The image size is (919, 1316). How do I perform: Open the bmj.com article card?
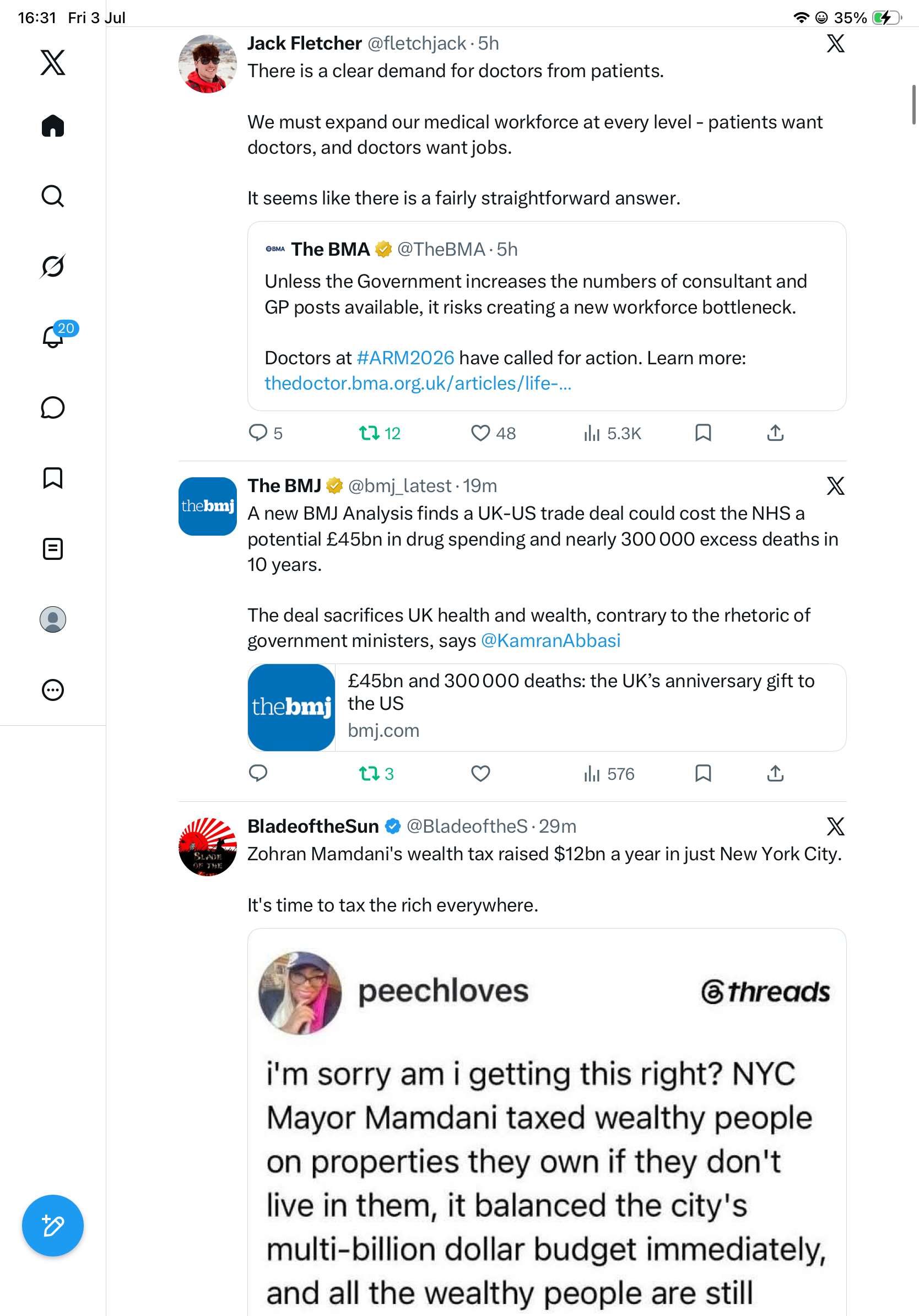point(547,707)
